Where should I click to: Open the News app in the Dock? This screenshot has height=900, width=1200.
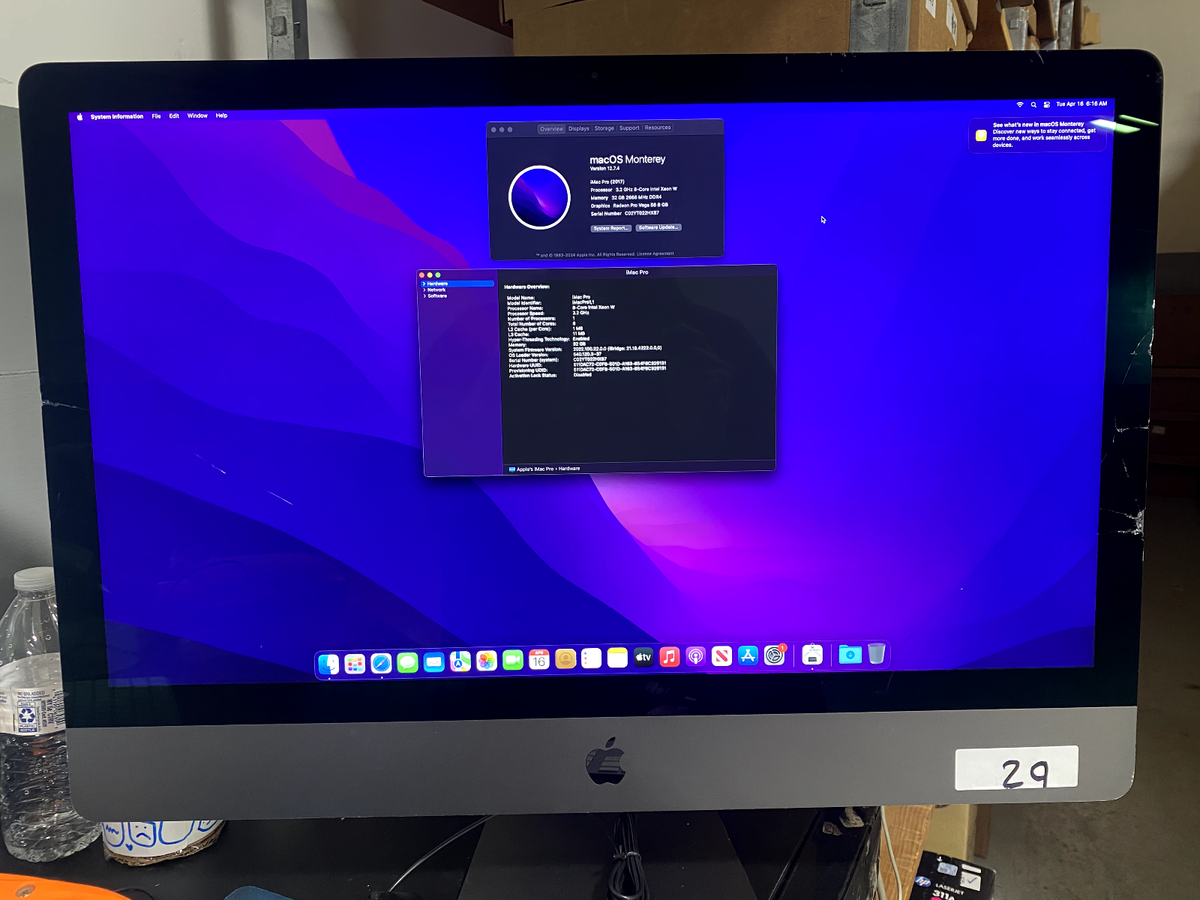(x=720, y=658)
